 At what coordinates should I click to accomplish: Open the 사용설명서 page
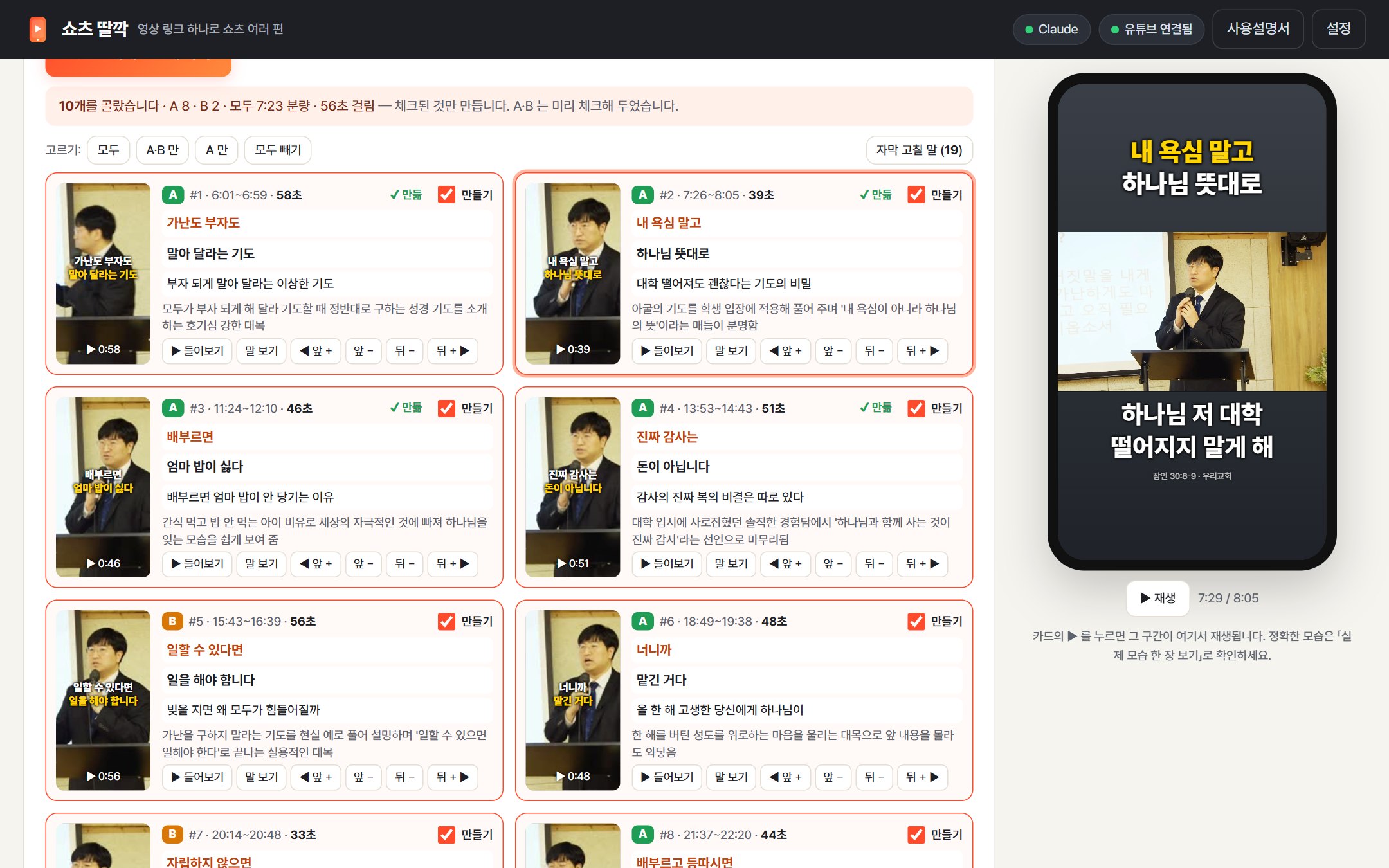click(1258, 29)
